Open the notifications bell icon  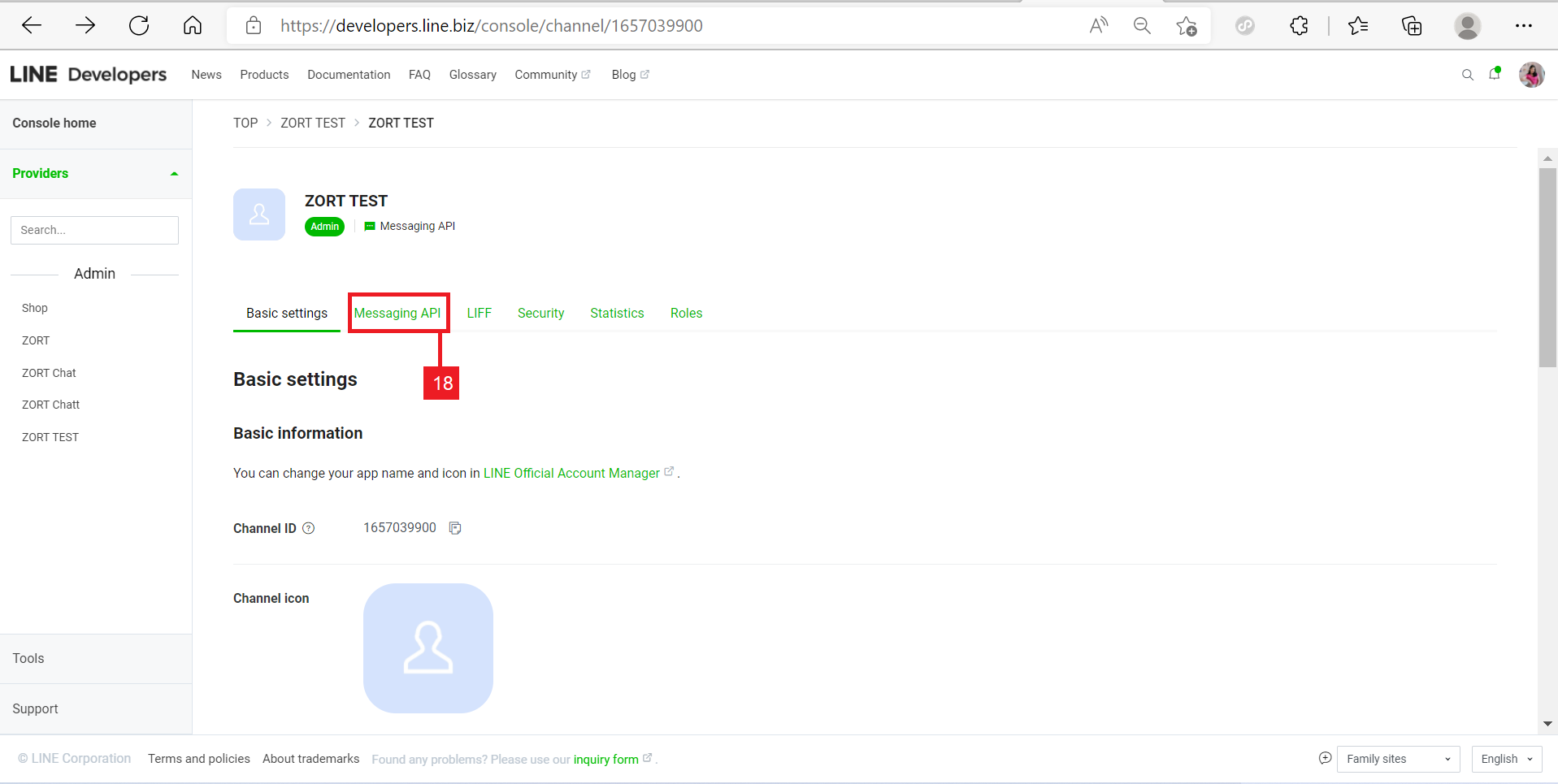[1495, 74]
